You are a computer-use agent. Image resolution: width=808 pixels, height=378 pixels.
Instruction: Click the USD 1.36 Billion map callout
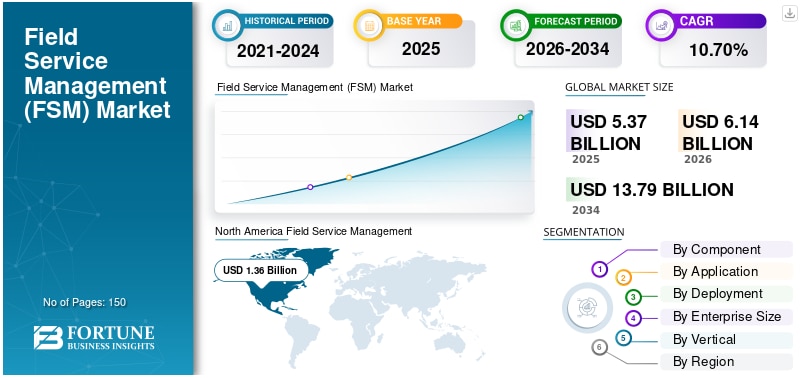(x=260, y=270)
